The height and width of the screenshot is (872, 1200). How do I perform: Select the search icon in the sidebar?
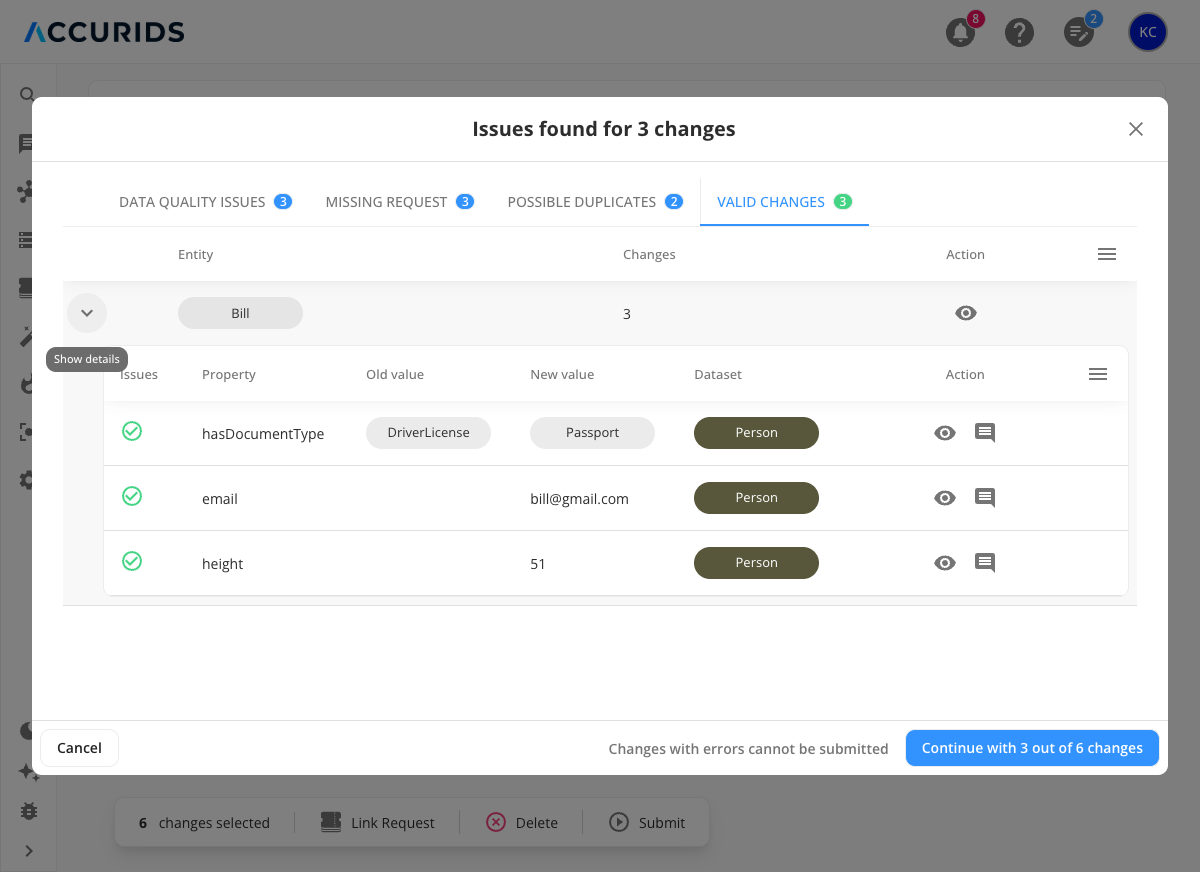pyautogui.click(x=26, y=93)
